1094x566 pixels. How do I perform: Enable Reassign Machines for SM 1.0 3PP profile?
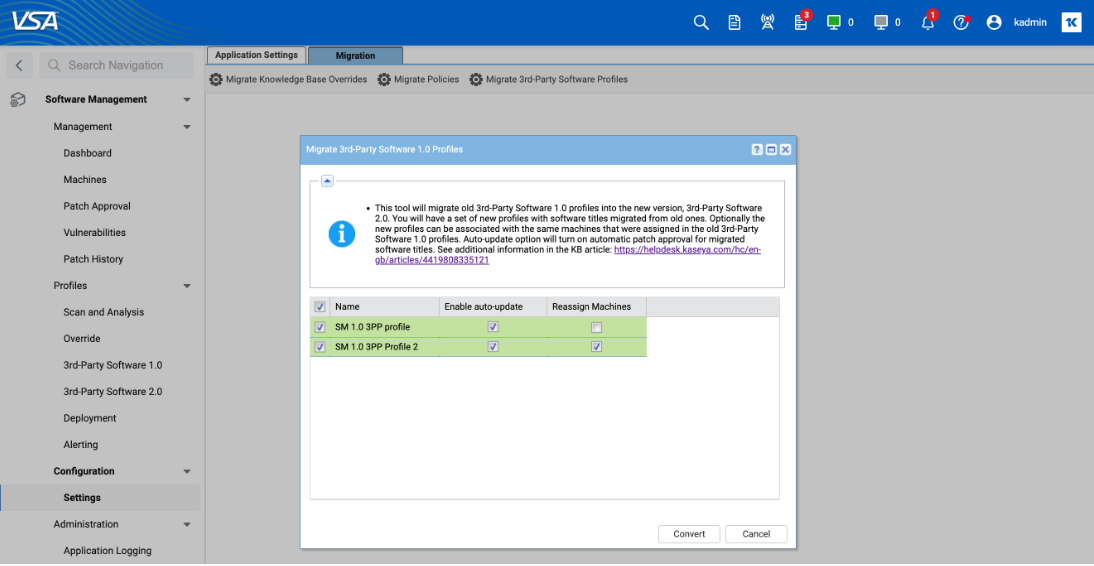(x=597, y=327)
